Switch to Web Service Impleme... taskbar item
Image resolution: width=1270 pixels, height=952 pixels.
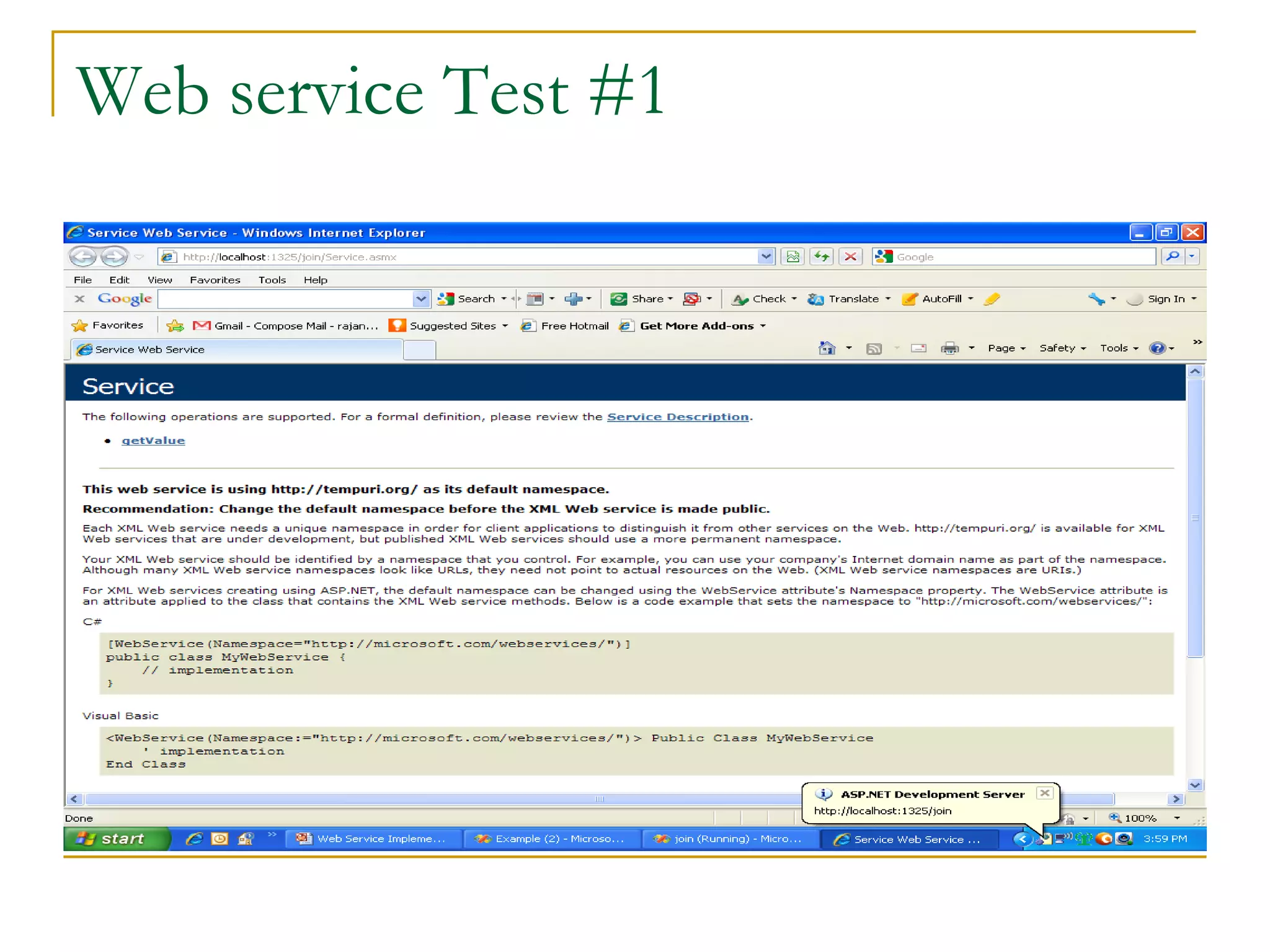373,839
